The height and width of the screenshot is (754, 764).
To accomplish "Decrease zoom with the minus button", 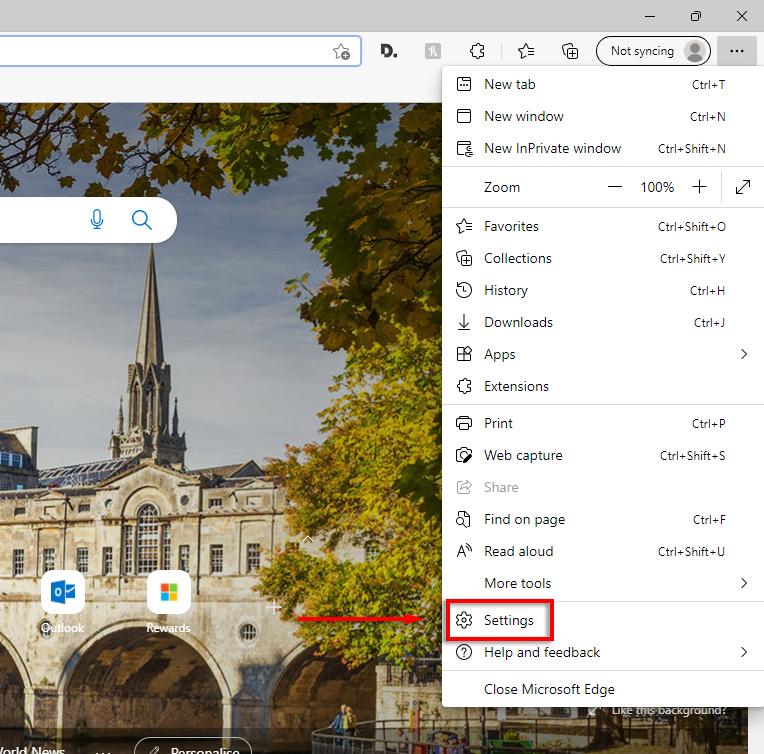I will (x=615, y=187).
